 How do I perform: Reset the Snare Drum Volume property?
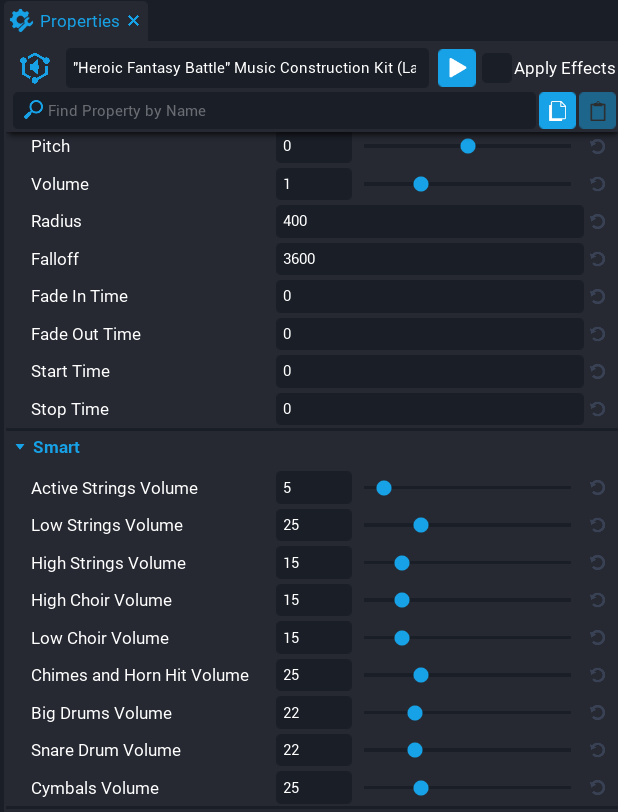point(597,750)
